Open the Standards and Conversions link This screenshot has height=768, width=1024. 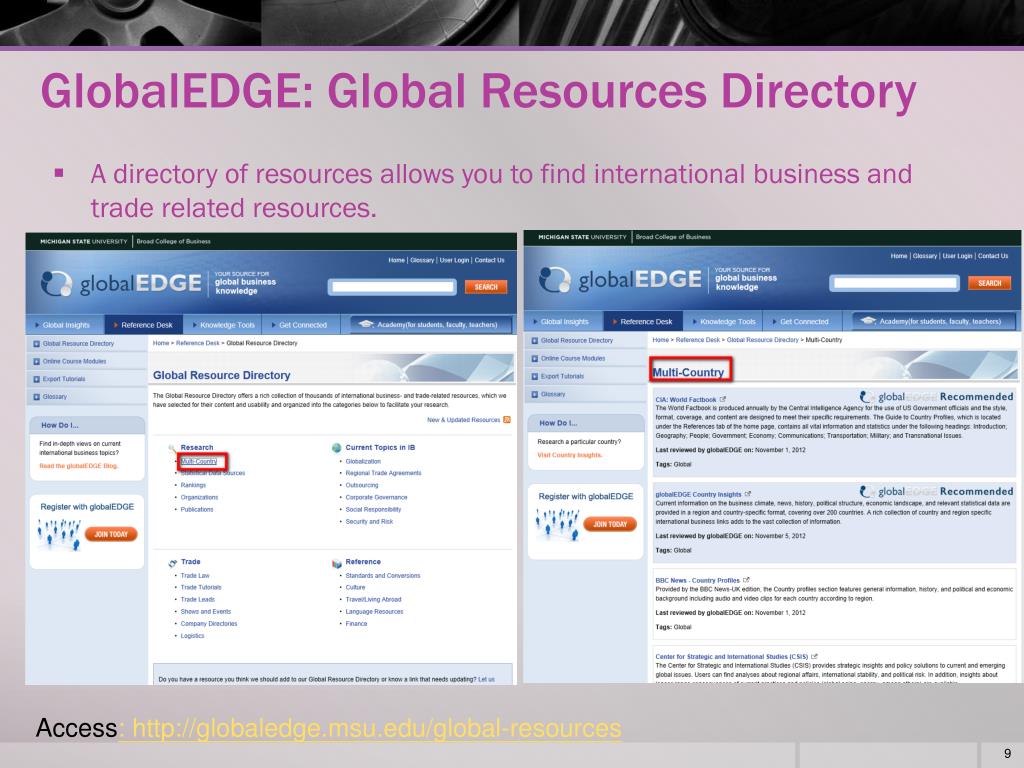coord(383,575)
